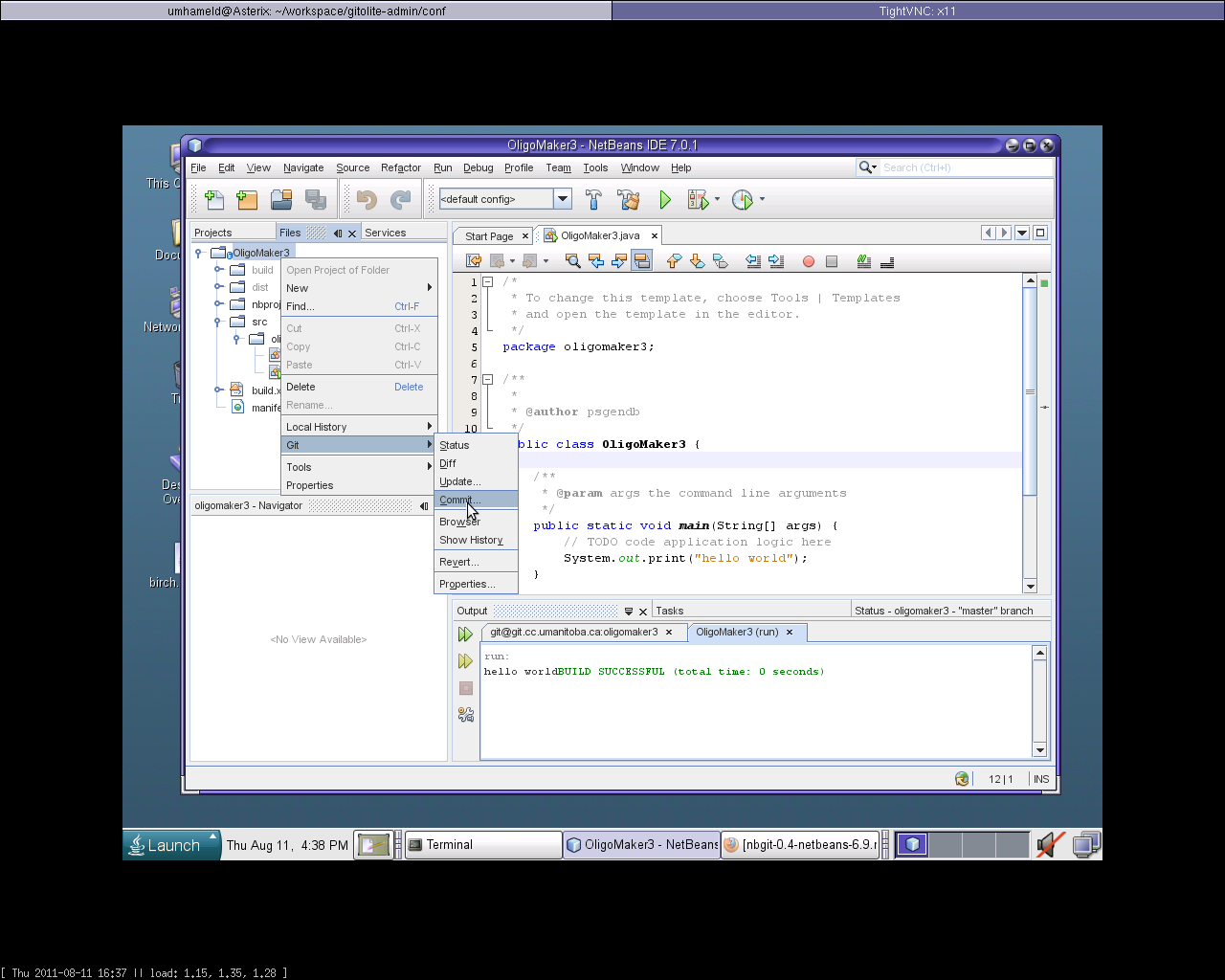1225x980 pixels.
Task: Click the globe icon in the status bar
Action: [x=962, y=779]
